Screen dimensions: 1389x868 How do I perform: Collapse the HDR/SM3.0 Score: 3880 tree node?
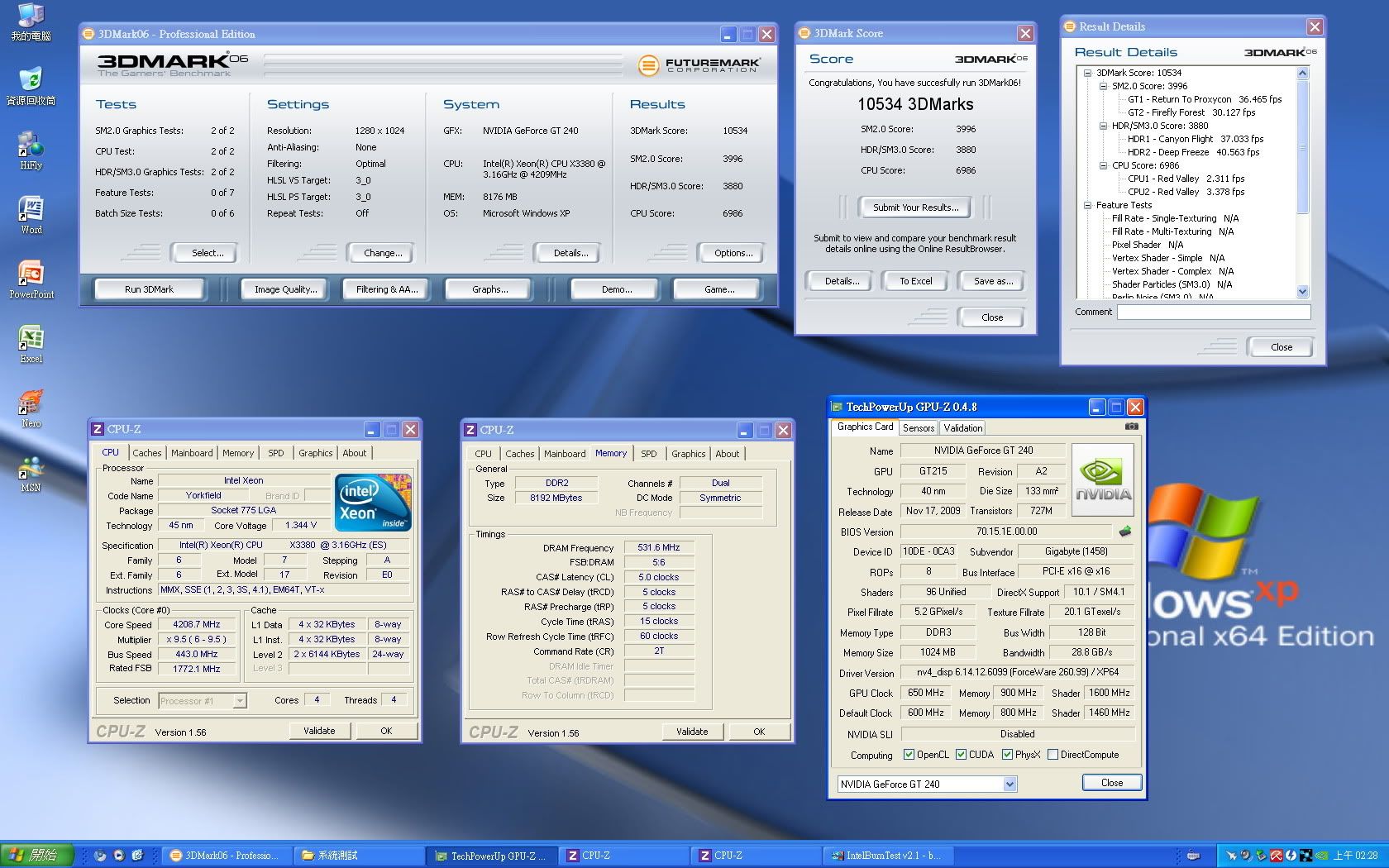pyautogui.click(x=1103, y=126)
